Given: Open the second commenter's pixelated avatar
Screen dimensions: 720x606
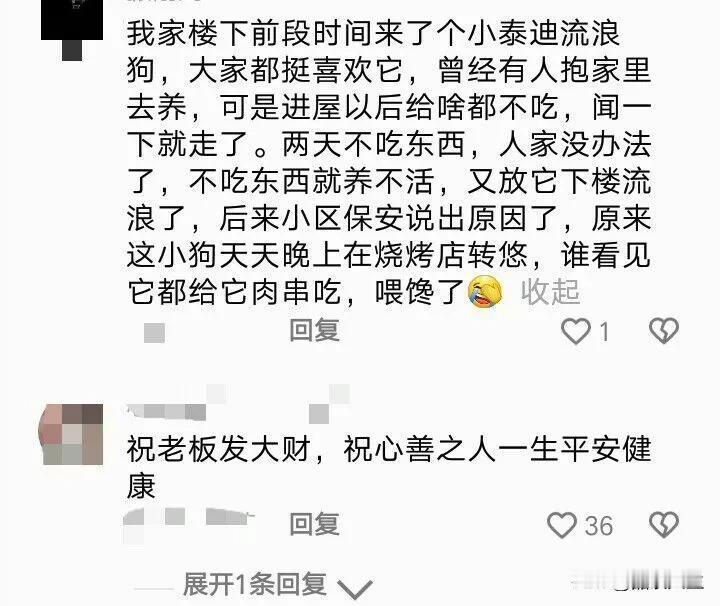Looking at the screenshot, I should (72, 434).
